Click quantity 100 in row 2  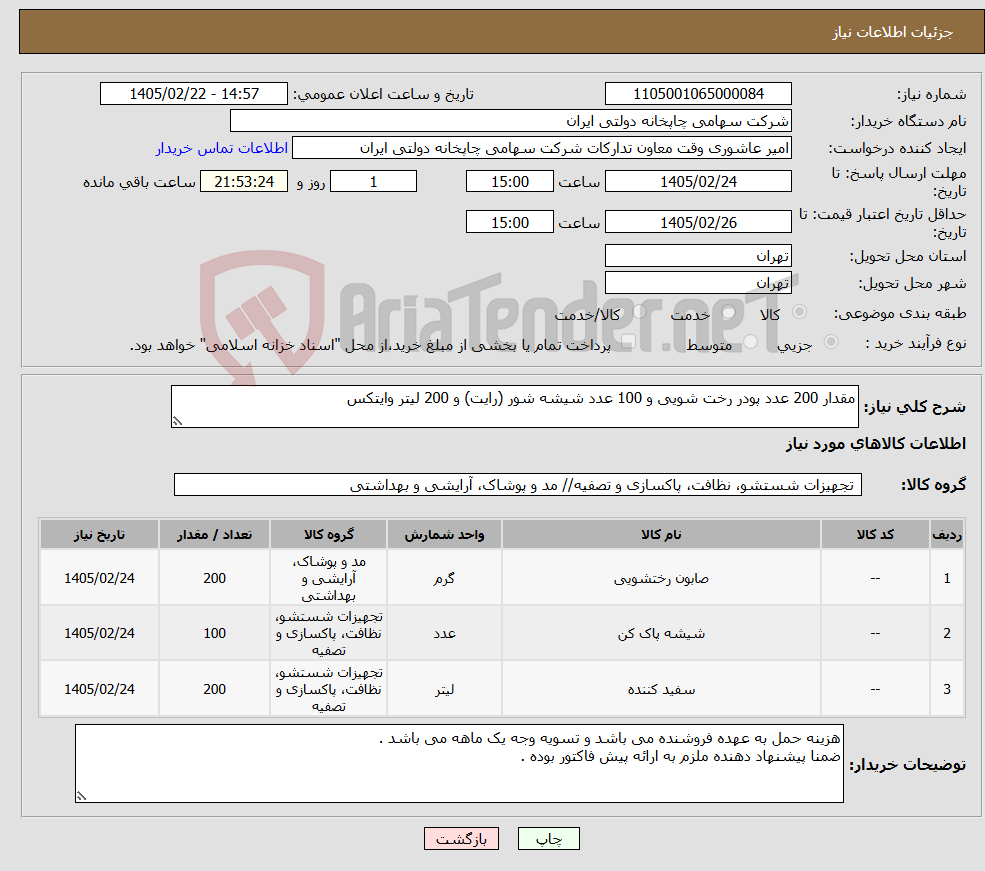point(214,634)
